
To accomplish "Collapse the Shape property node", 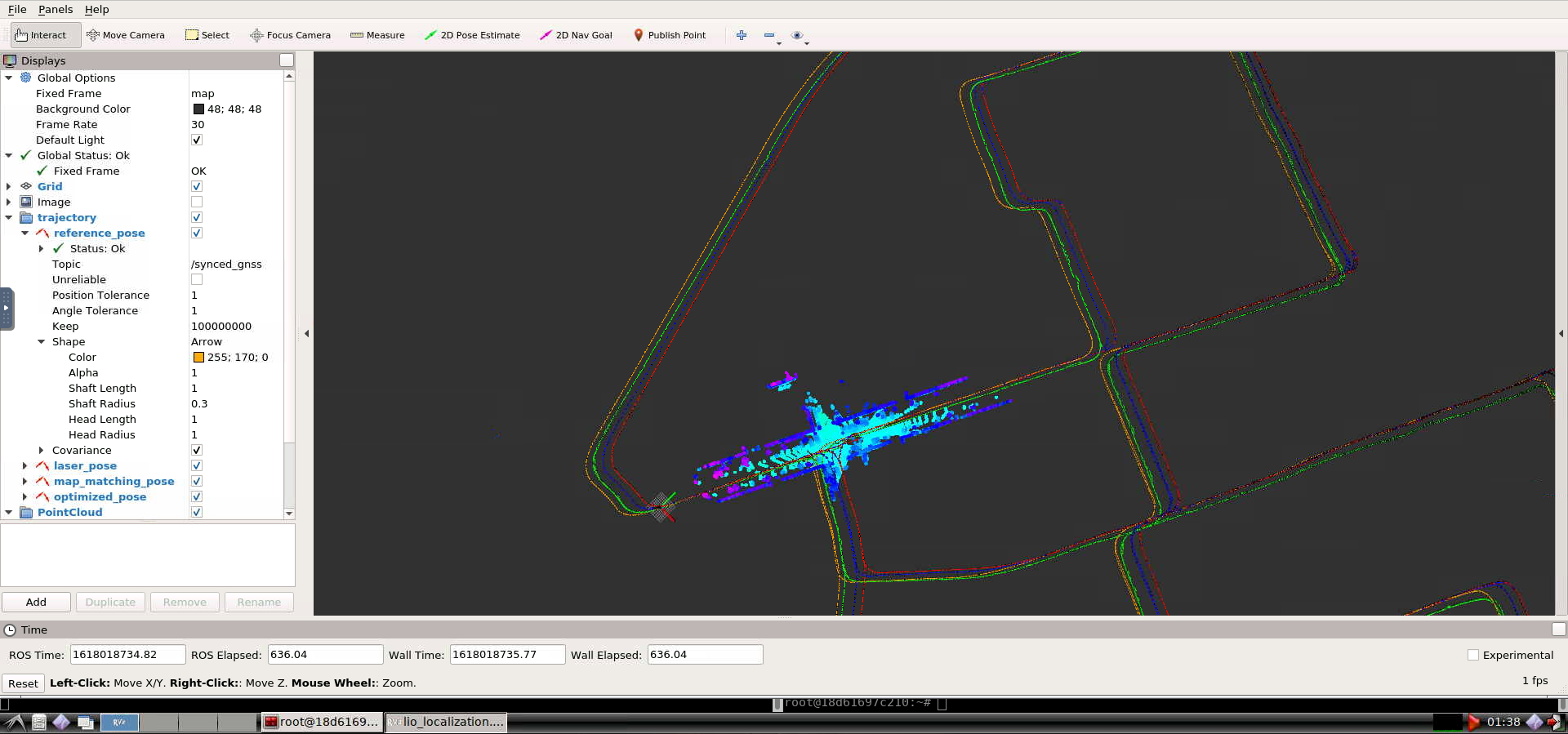I will [42, 341].
